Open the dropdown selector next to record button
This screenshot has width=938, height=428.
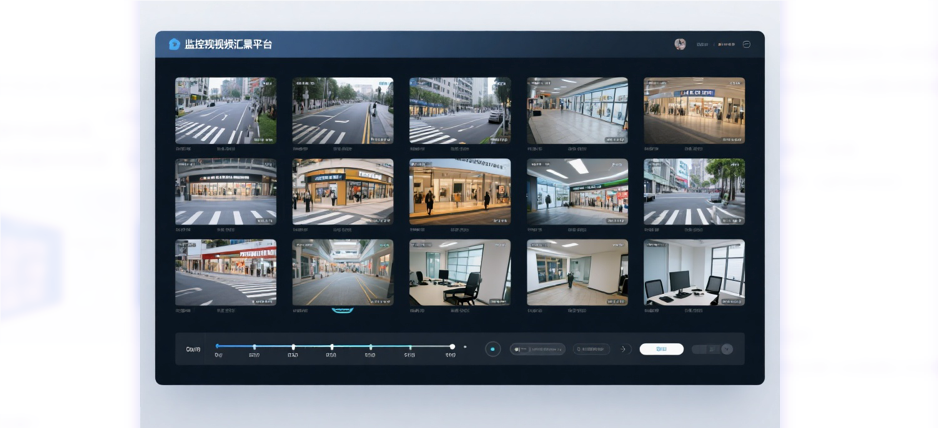click(537, 349)
